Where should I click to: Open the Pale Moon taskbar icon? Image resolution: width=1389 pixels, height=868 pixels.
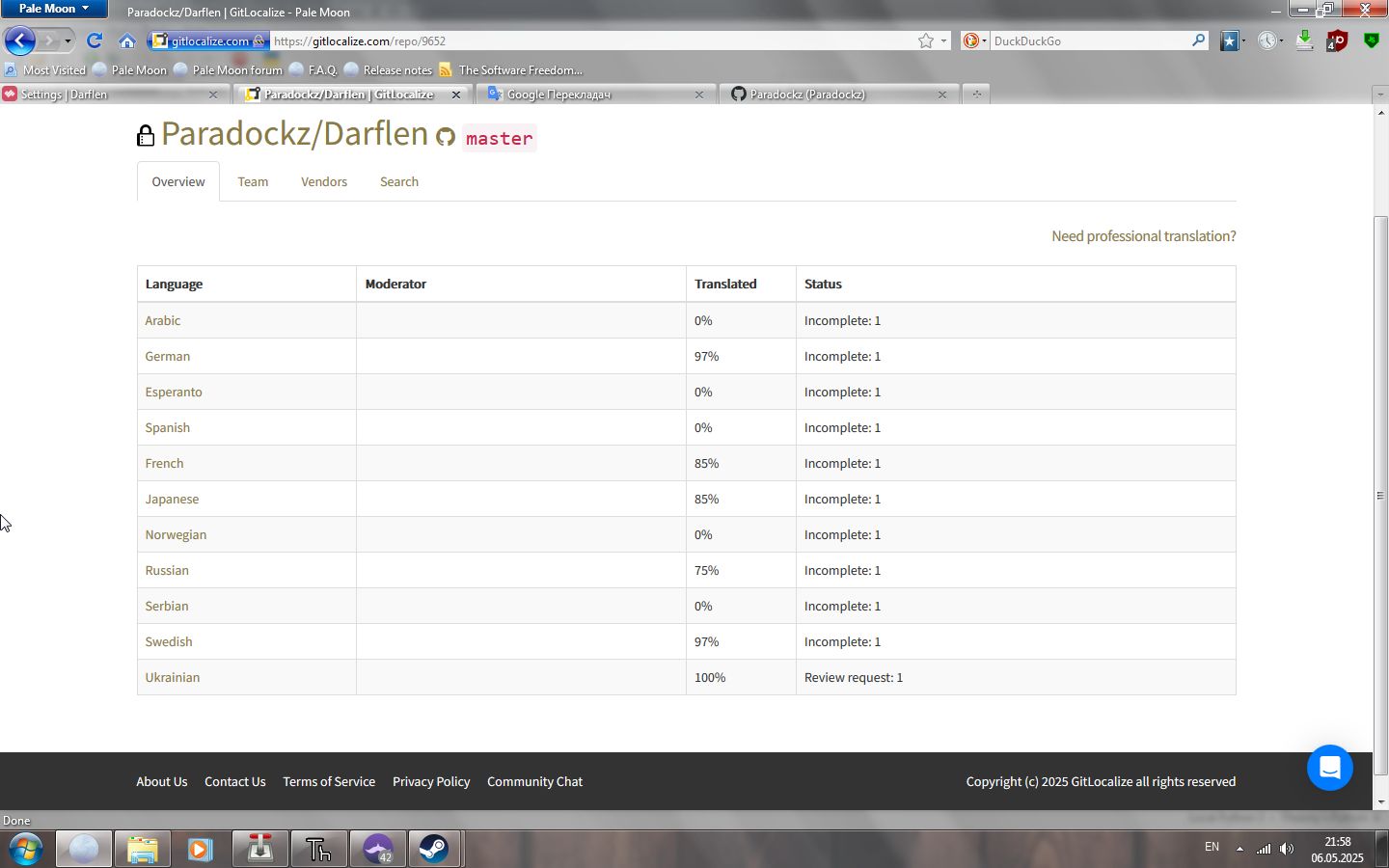coord(84,850)
